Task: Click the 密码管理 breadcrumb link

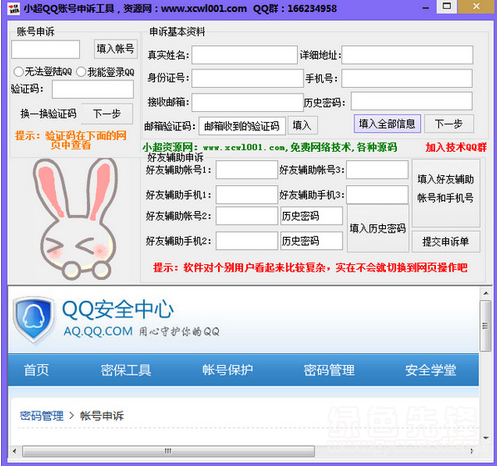Action: (42, 416)
